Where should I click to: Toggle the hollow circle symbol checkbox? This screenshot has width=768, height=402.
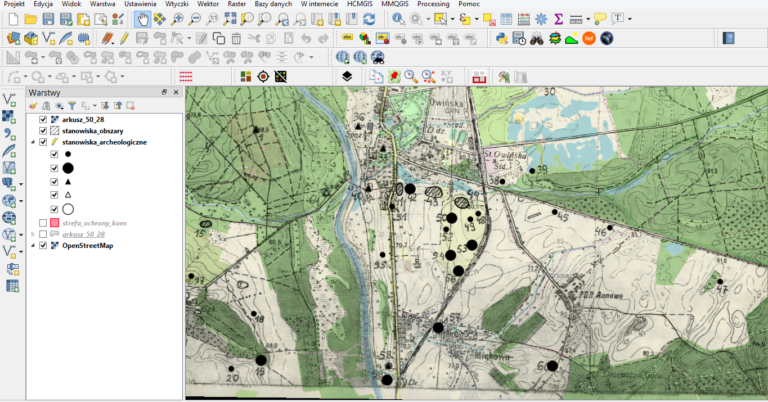click(54, 209)
